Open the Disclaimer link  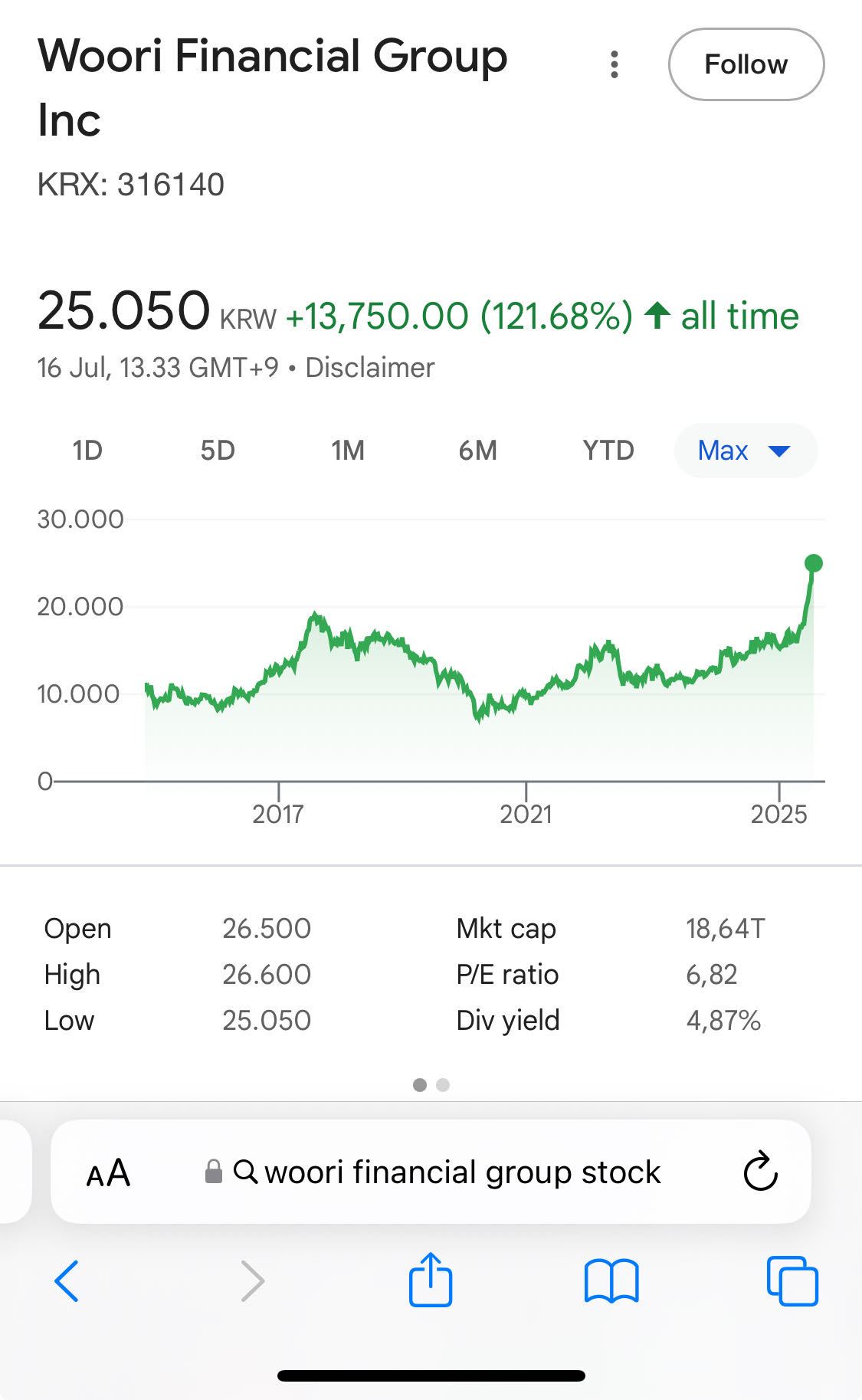coord(370,368)
